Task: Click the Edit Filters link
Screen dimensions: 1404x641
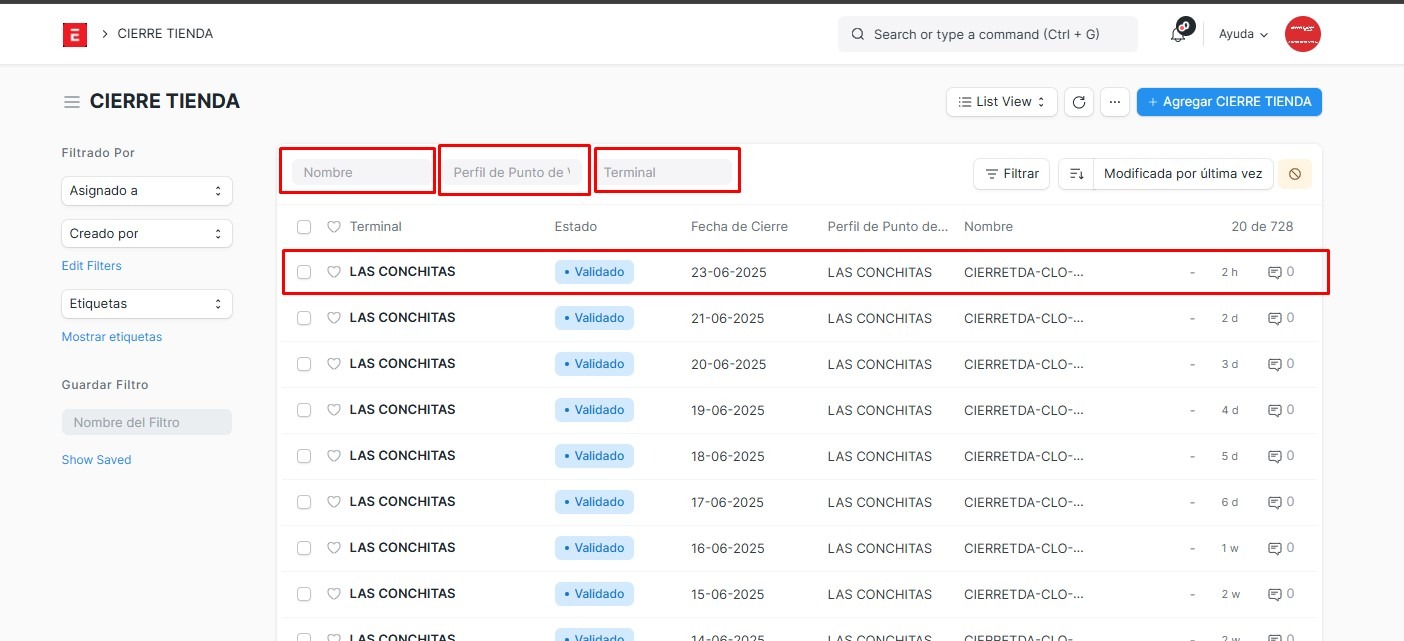Action: click(92, 266)
